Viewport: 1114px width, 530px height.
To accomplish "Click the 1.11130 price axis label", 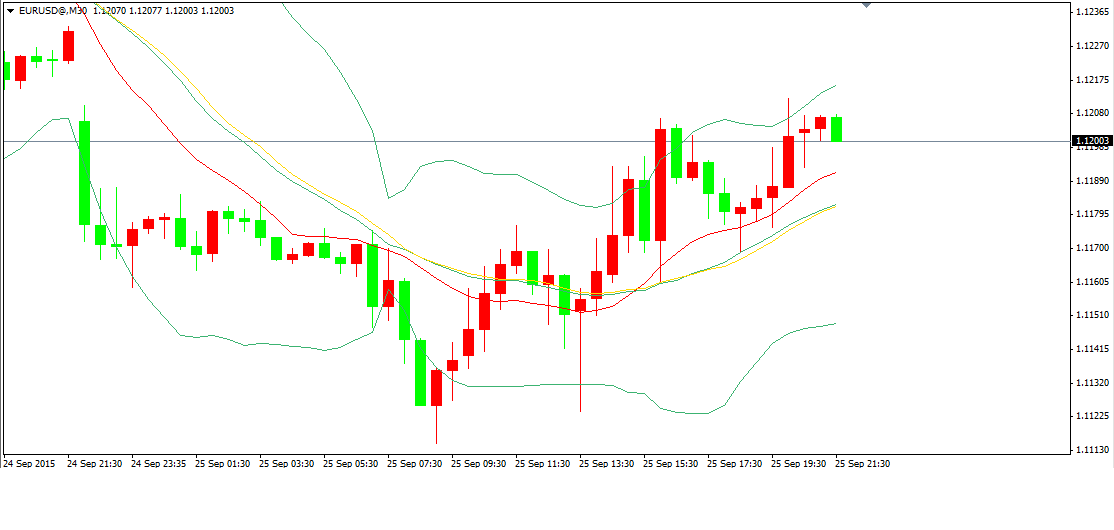I will (1092, 450).
